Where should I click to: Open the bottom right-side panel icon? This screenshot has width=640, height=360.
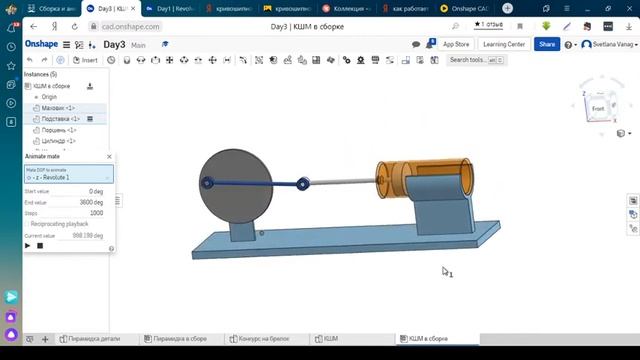point(633,229)
